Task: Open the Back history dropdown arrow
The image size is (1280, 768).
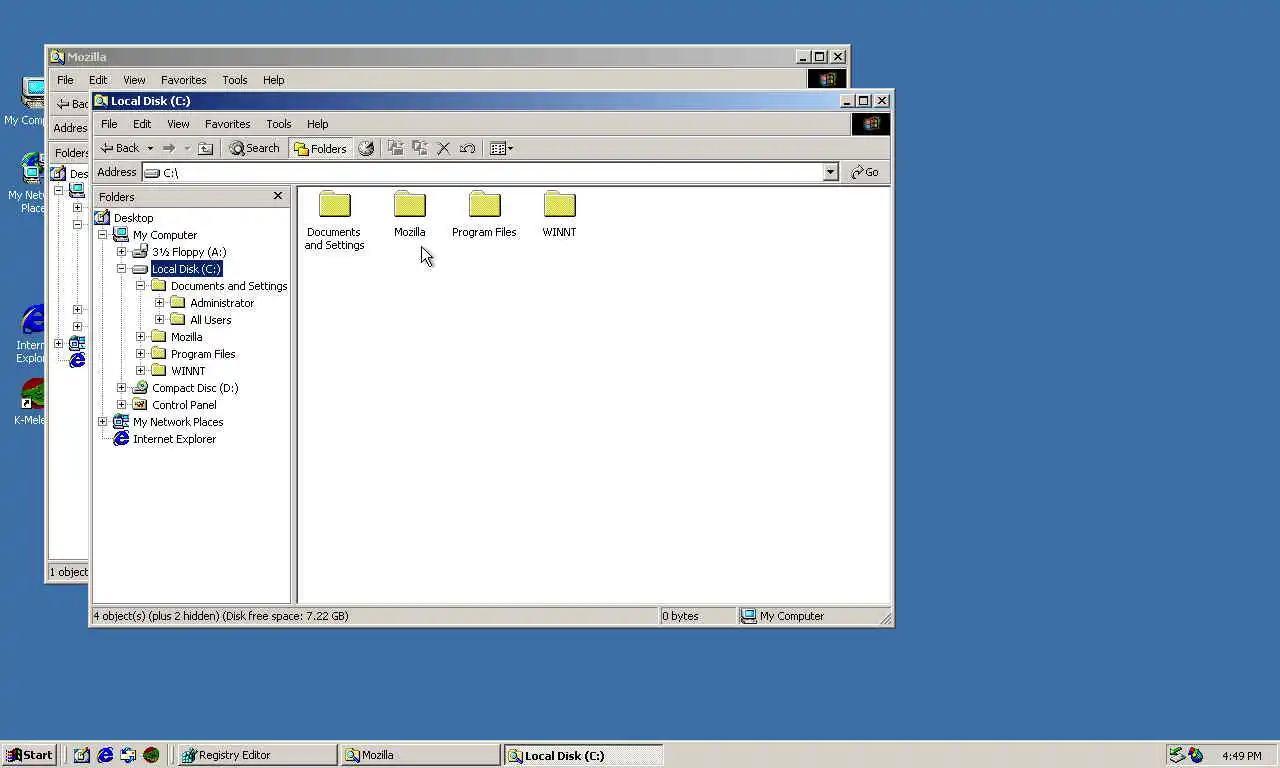Action: pyautogui.click(x=150, y=148)
